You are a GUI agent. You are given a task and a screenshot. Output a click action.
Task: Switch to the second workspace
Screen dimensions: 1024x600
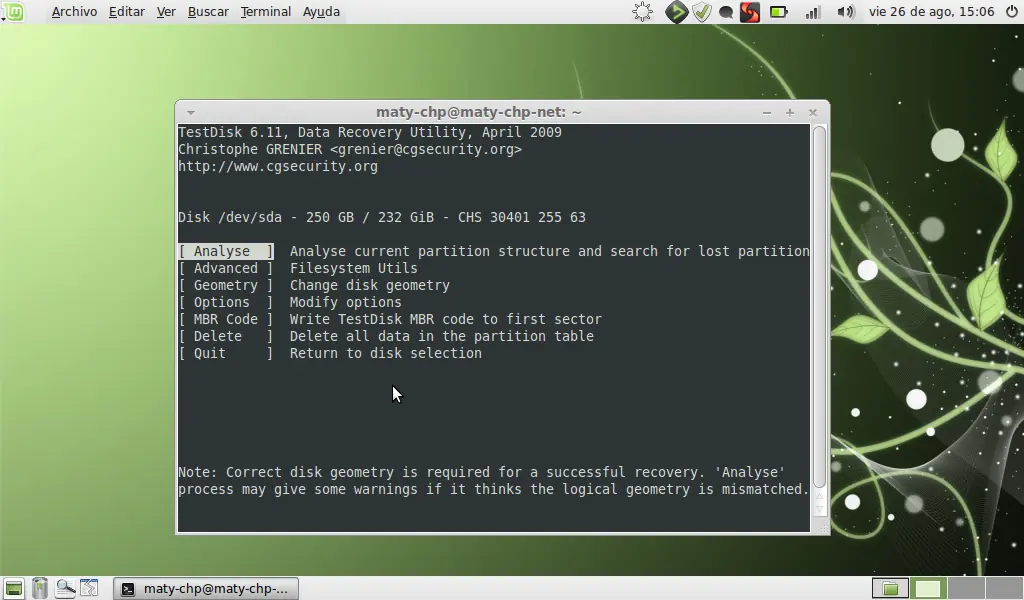pyautogui.click(x=927, y=588)
